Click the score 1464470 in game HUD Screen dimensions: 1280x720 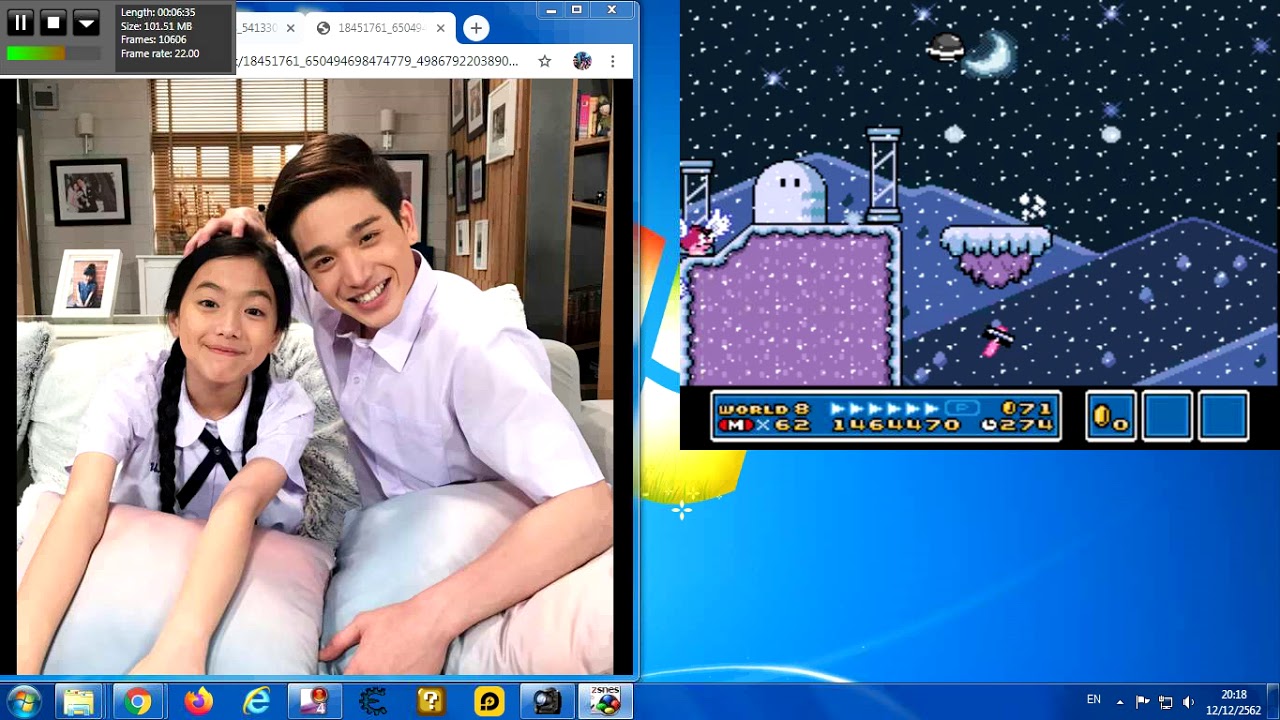click(x=895, y=425)
